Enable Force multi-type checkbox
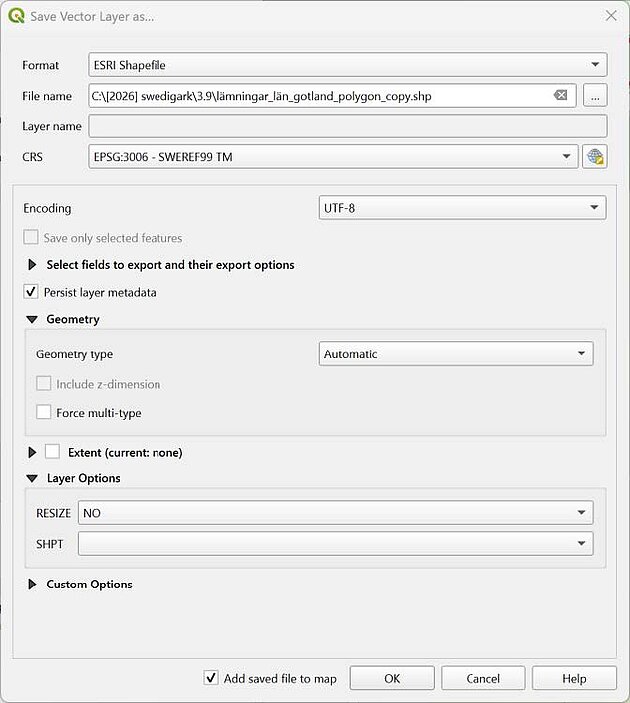The height and width of the screenshot is (703, 630). (43, 412)
